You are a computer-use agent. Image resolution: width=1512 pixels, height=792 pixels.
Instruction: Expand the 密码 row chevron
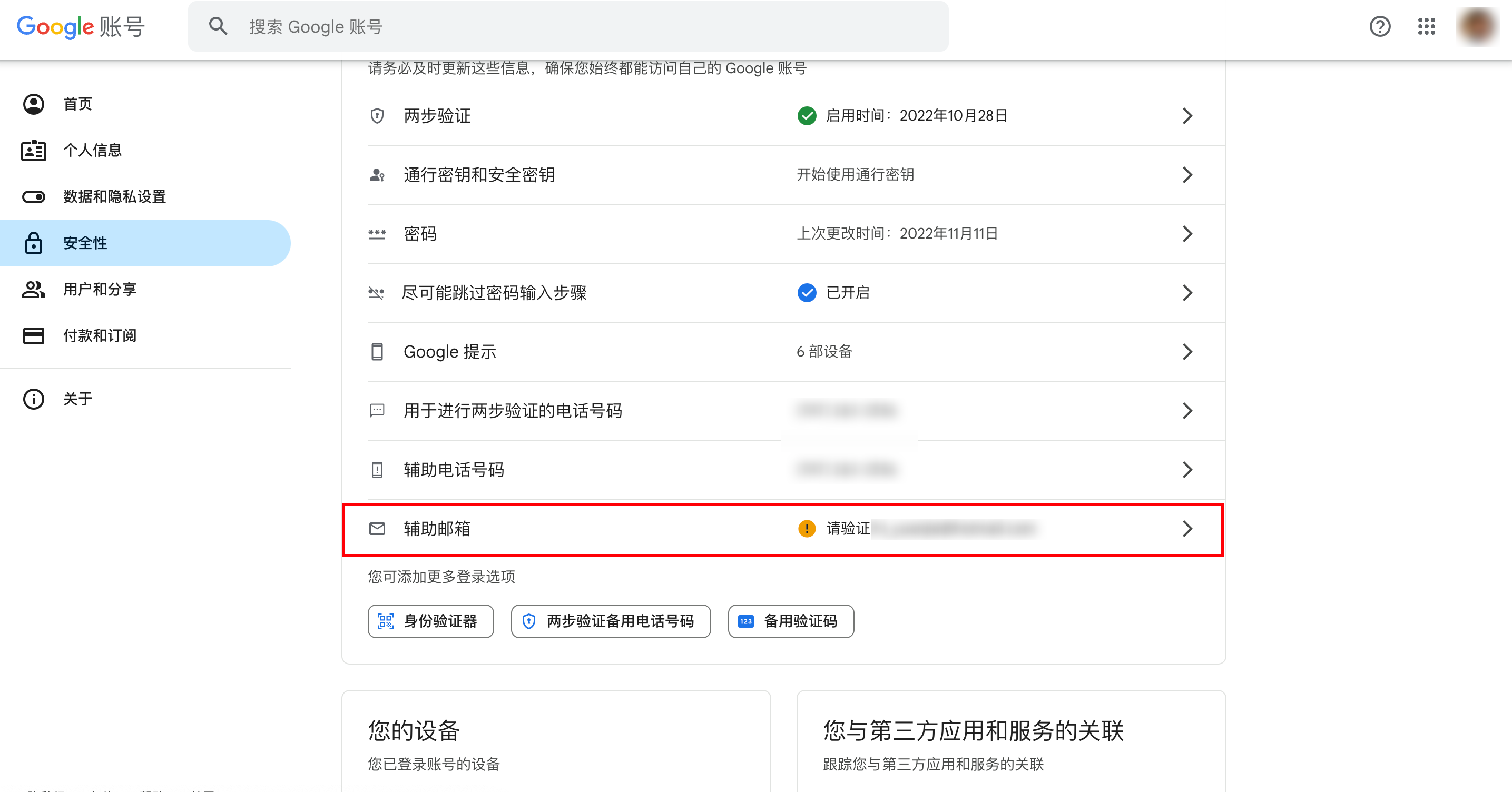click(1187, 234)
